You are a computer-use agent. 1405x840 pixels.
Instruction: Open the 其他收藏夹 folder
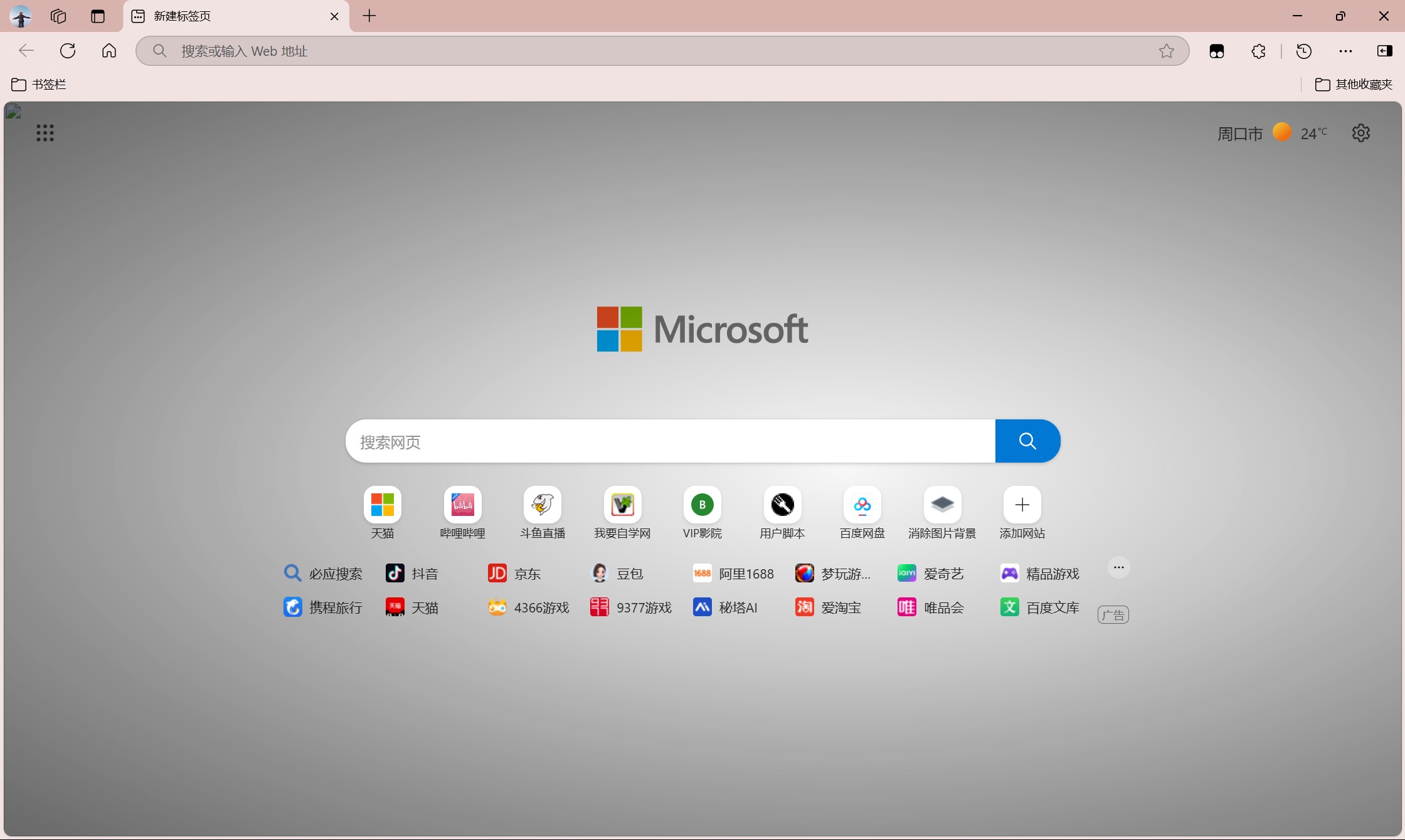point(1354,84)
